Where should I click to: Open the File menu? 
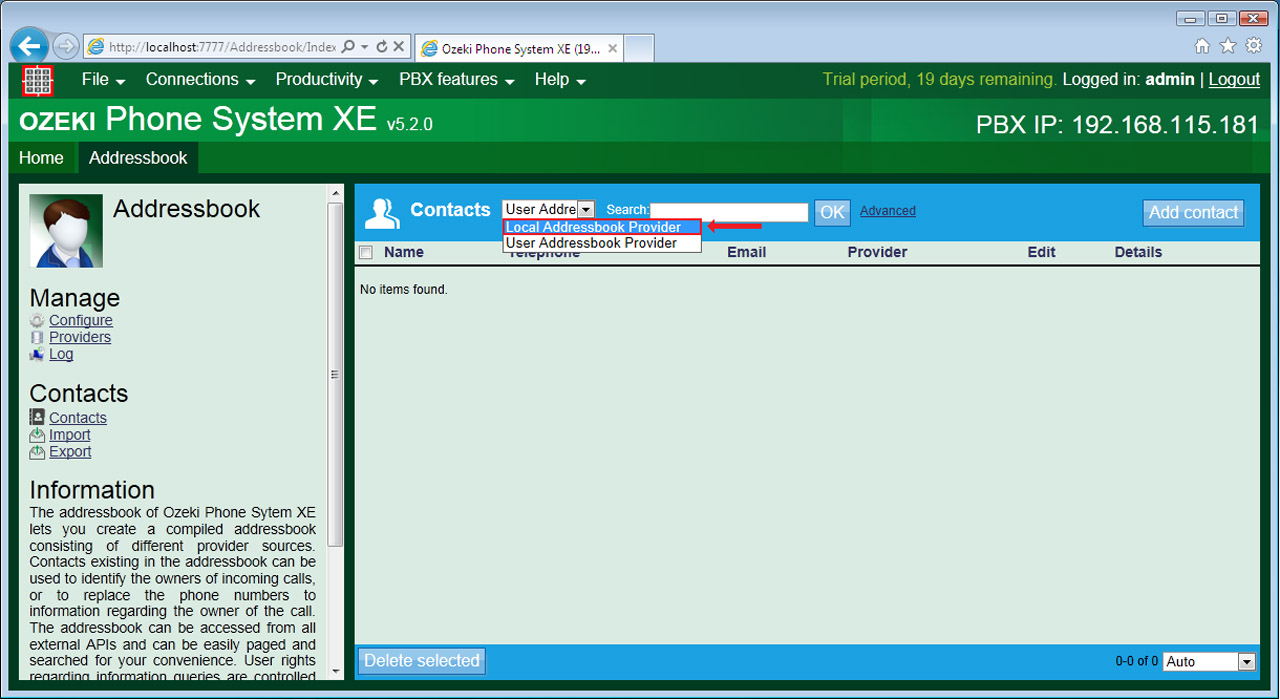click(103, 80)
